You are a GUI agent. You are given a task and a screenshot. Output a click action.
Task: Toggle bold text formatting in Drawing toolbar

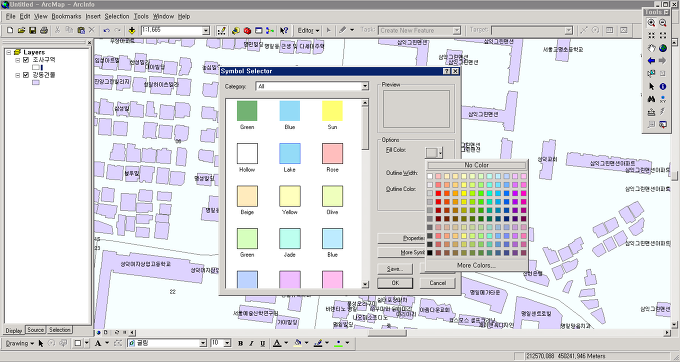tap(240, 343)
